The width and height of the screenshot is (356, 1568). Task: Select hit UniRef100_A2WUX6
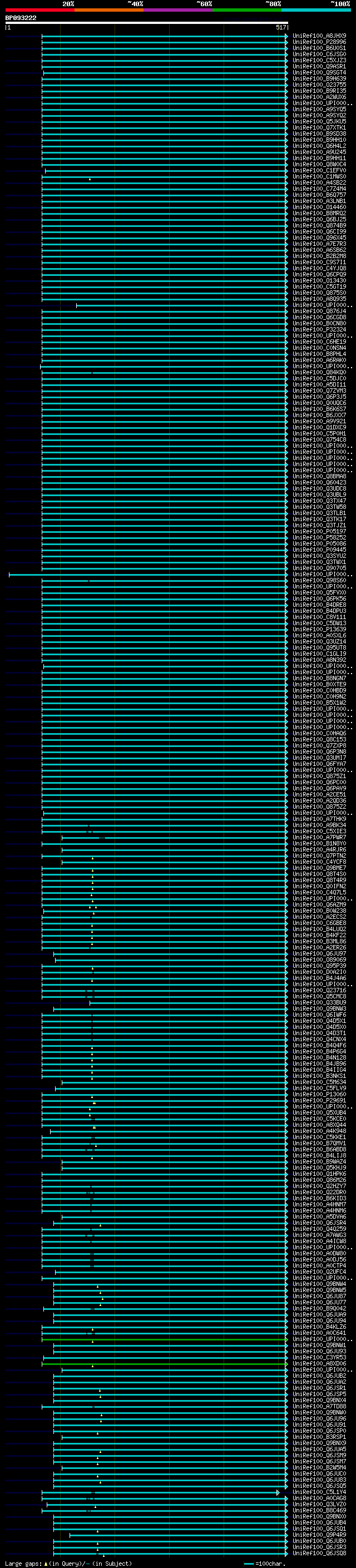click(319, 97)
